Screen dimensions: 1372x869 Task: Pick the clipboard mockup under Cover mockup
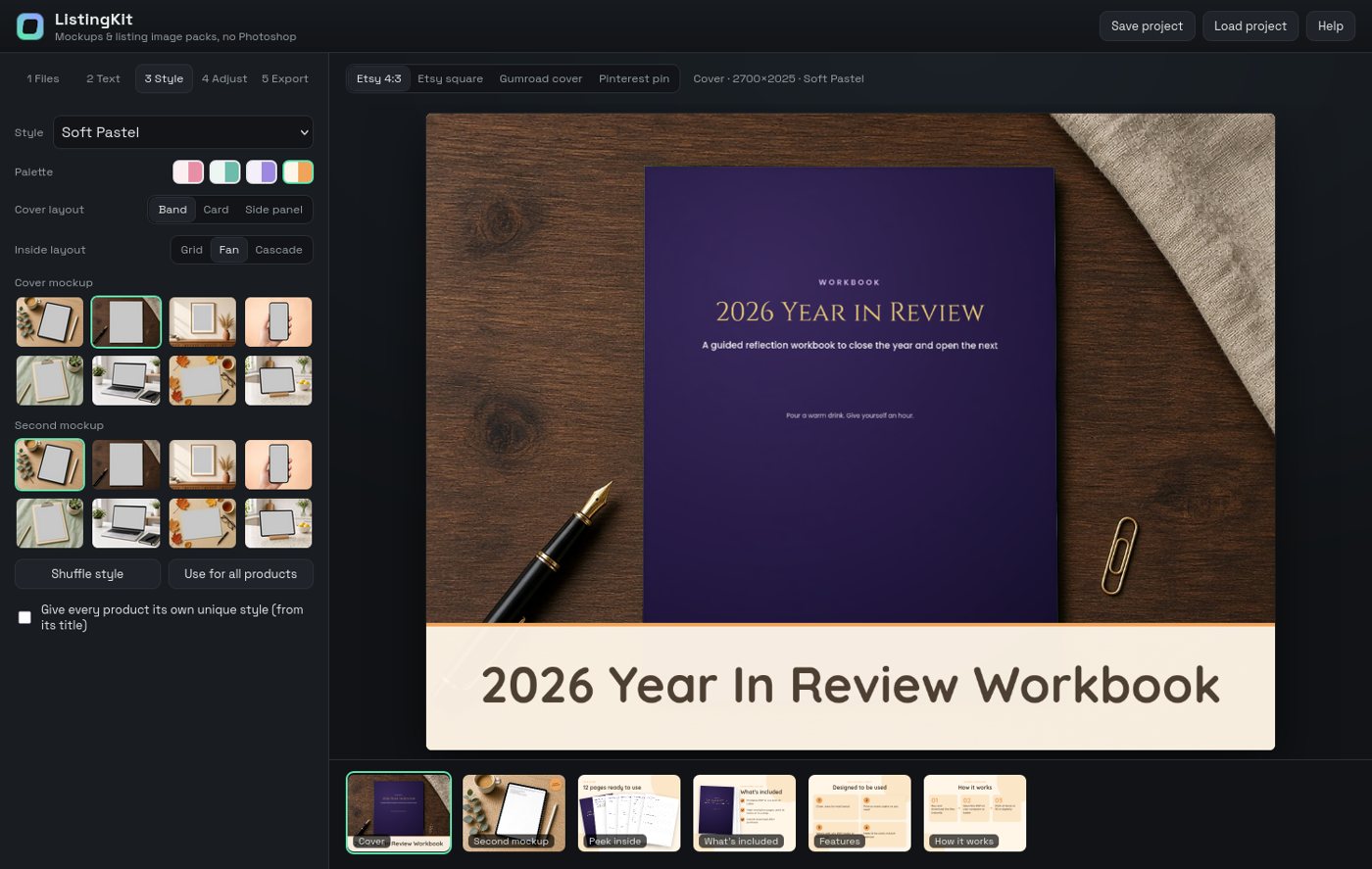[50, 380]
